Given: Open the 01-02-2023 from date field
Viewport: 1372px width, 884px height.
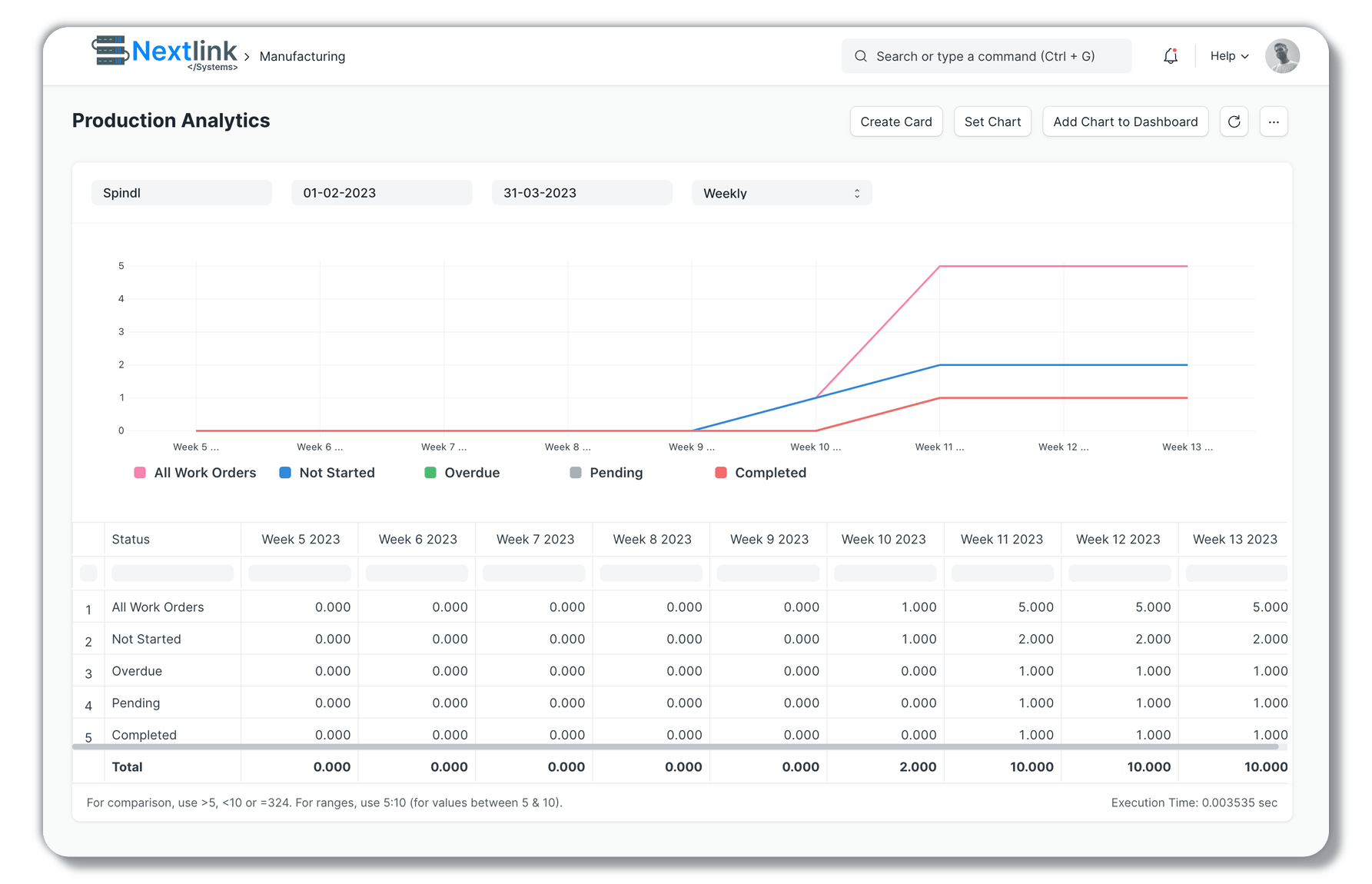Looking at the screenshot, I should pyautogui.click(x=381, y=193).
